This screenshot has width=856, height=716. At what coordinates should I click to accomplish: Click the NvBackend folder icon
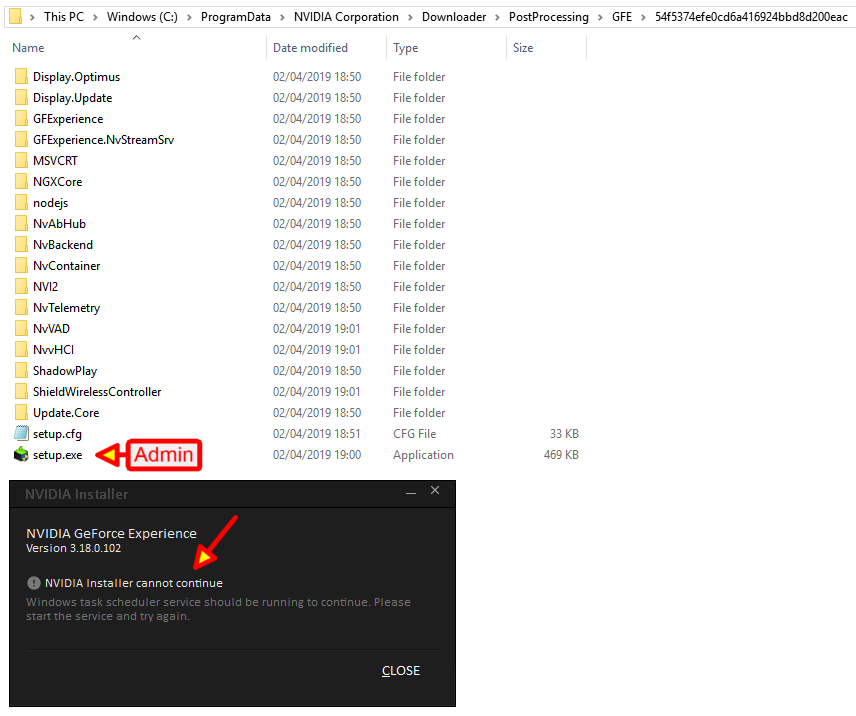(21, 244)
